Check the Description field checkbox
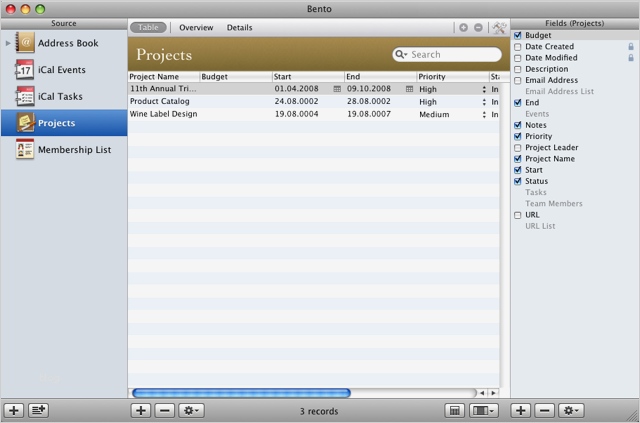 click(x=518, y=69)
